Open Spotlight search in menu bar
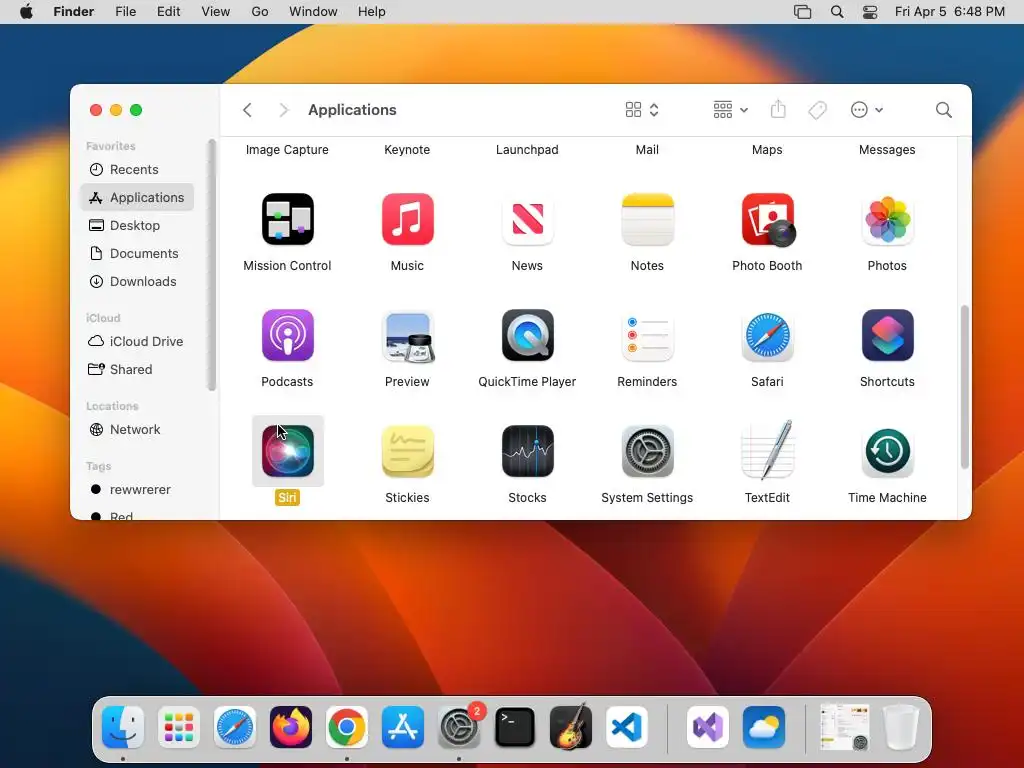The width and height of the screenshot is (1024, 768). [837, 12]
